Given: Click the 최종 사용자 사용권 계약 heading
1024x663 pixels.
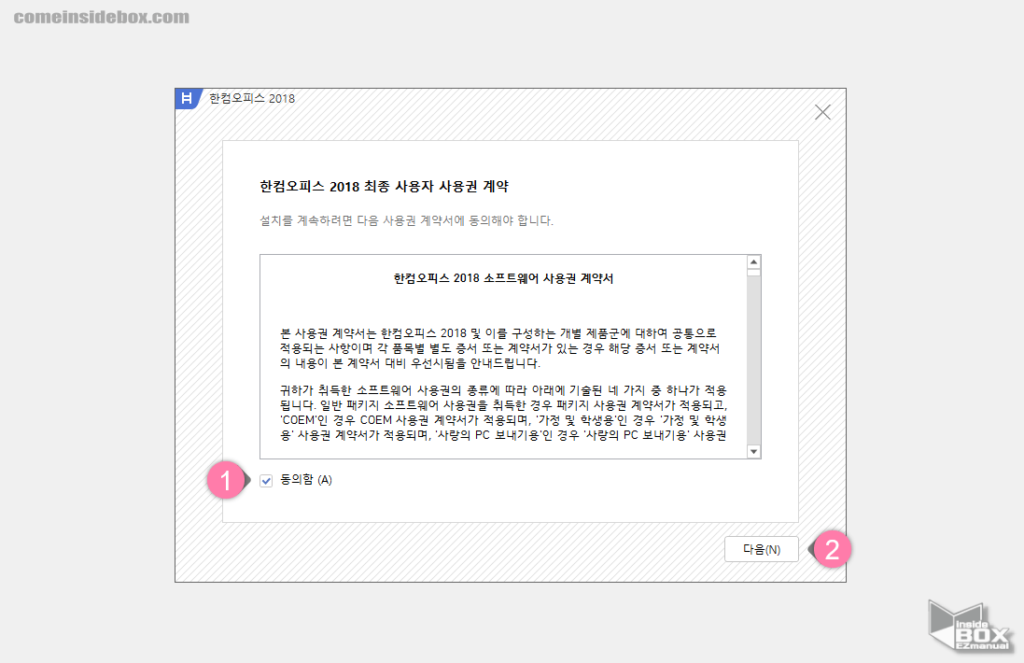Looking at the screenshot, I should tap(385, 186).
